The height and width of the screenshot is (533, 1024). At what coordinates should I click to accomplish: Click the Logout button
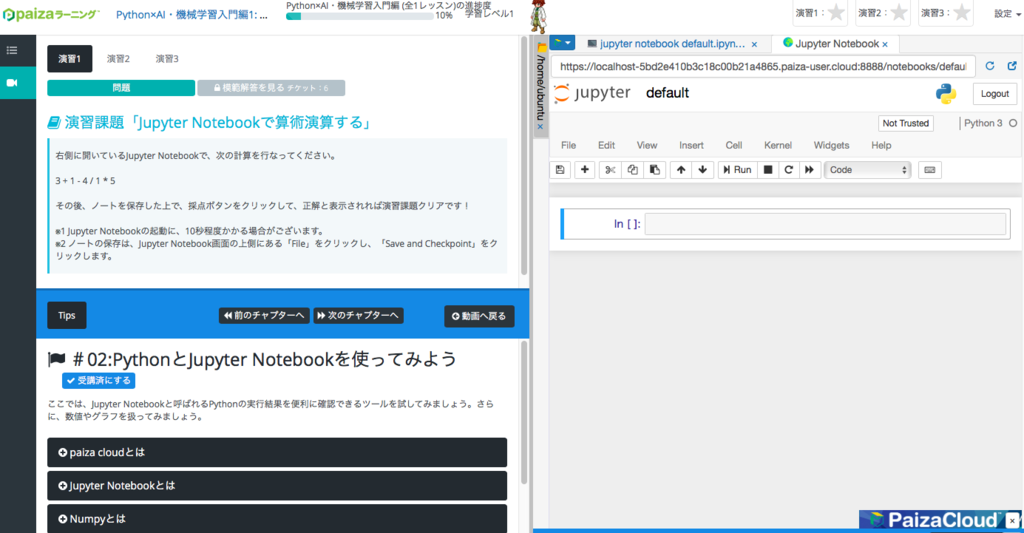click(995, 94)
